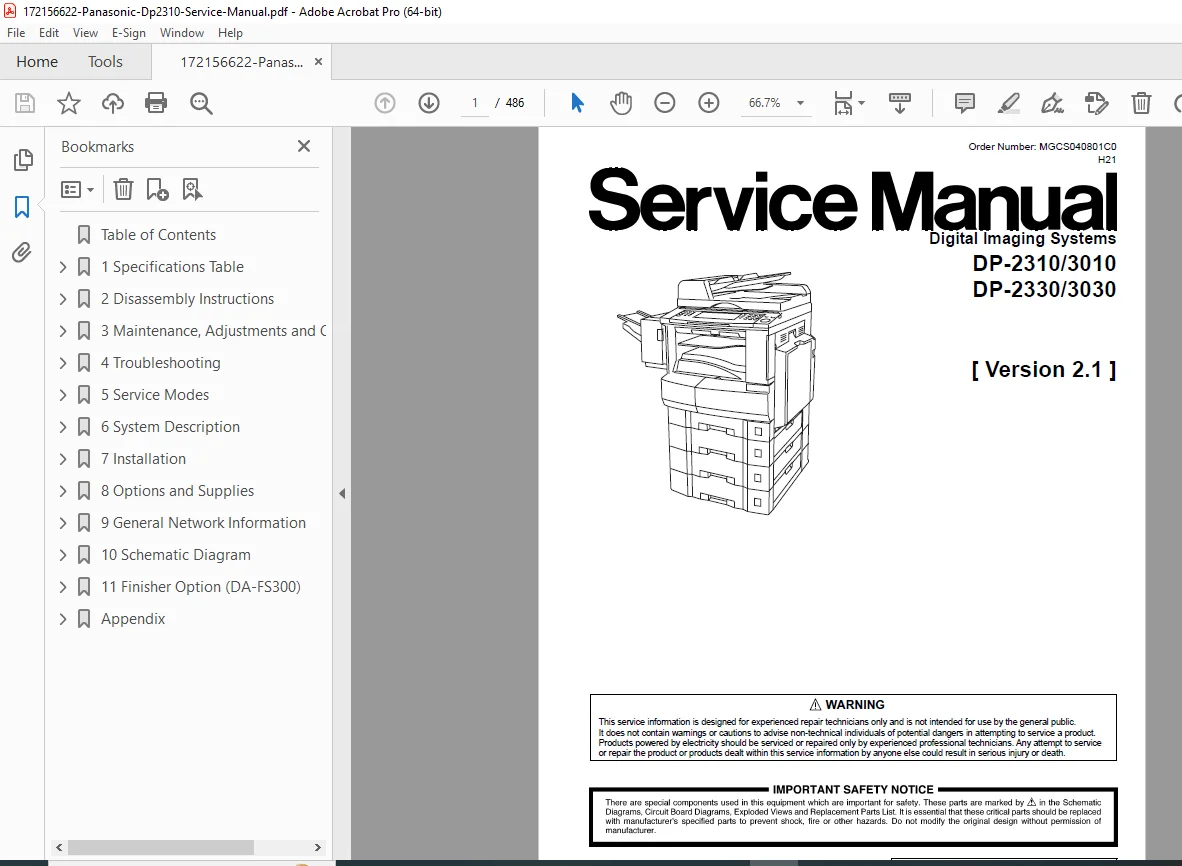Delete selected bookmark trash icon
Screen dimensions: 1182x866
124,189
